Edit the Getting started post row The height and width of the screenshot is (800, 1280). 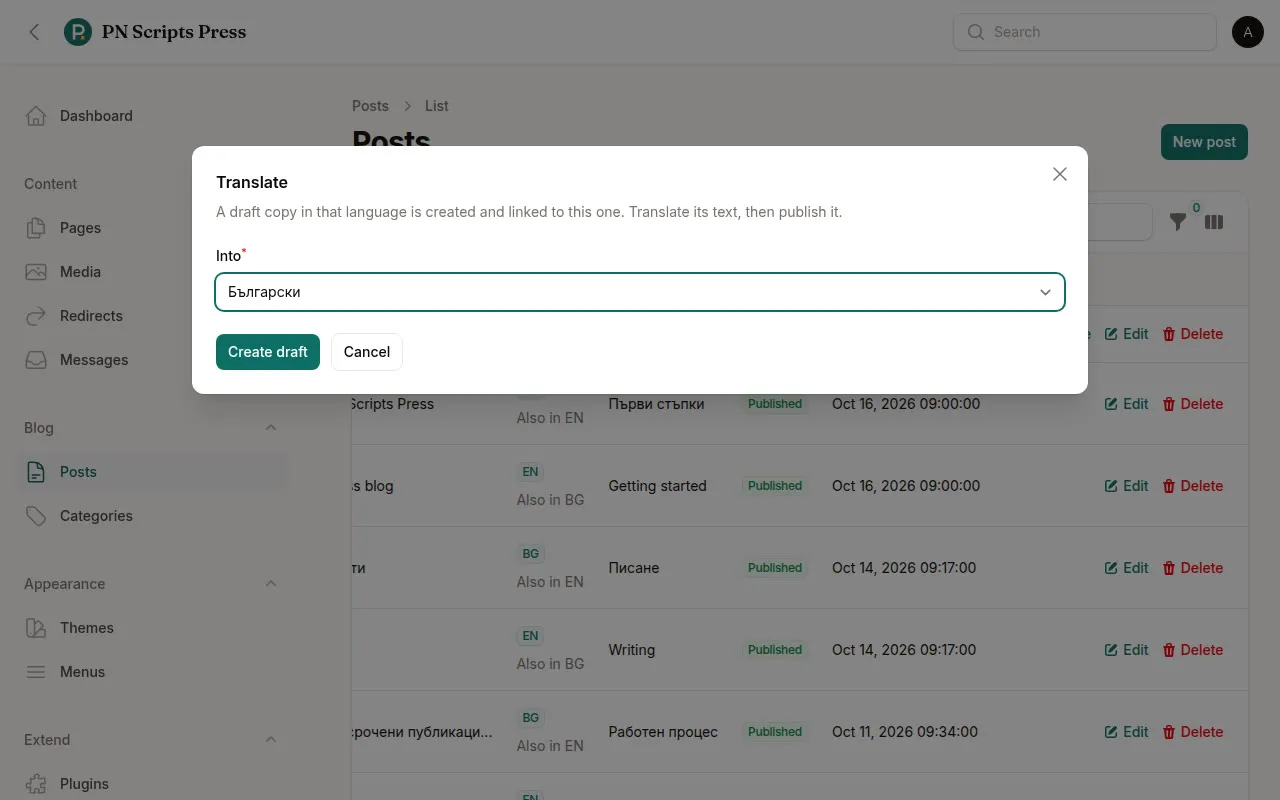[1127, 486]
